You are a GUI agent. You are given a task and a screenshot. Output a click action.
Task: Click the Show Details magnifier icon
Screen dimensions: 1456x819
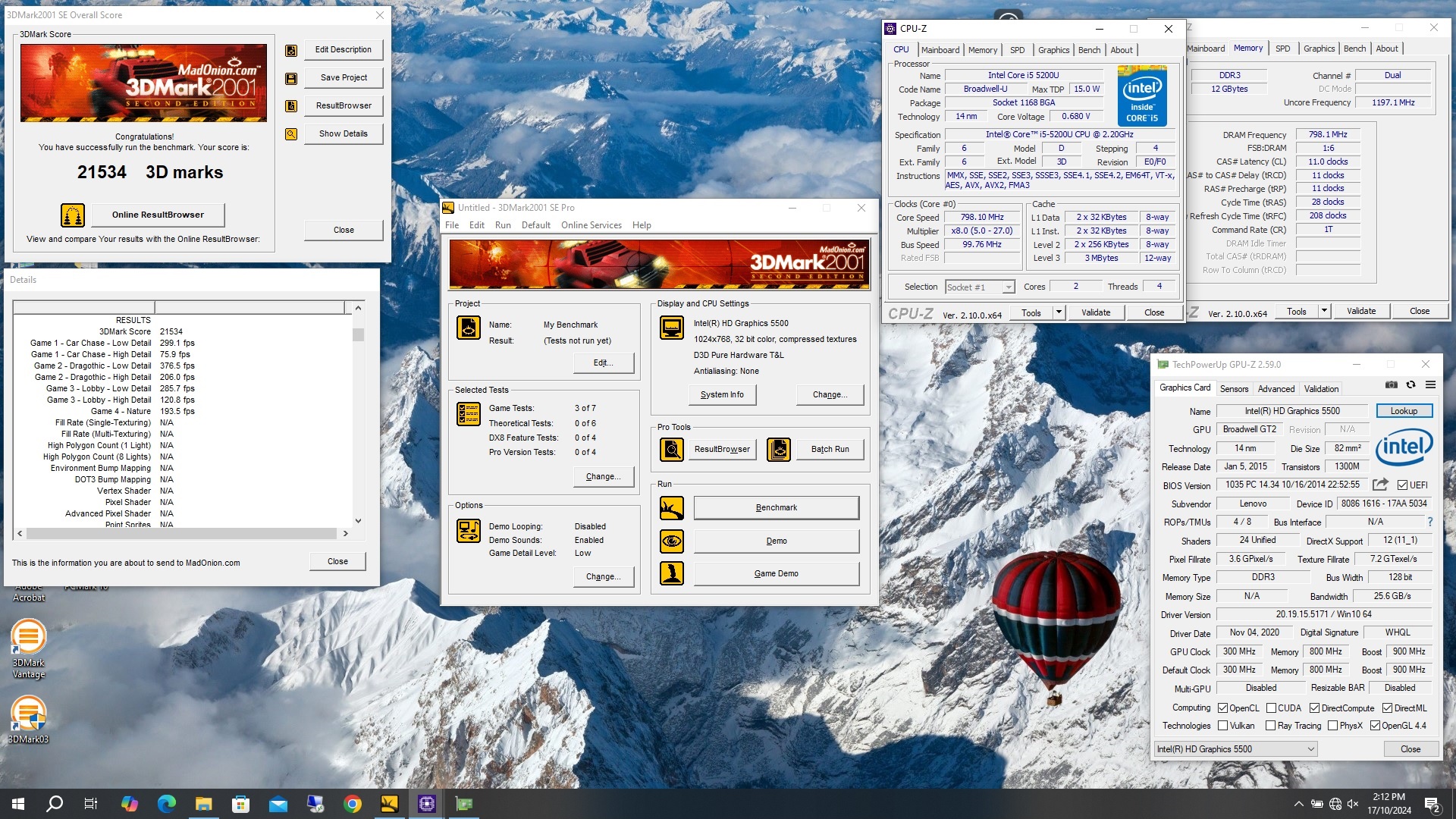click(x=290, y=134)
